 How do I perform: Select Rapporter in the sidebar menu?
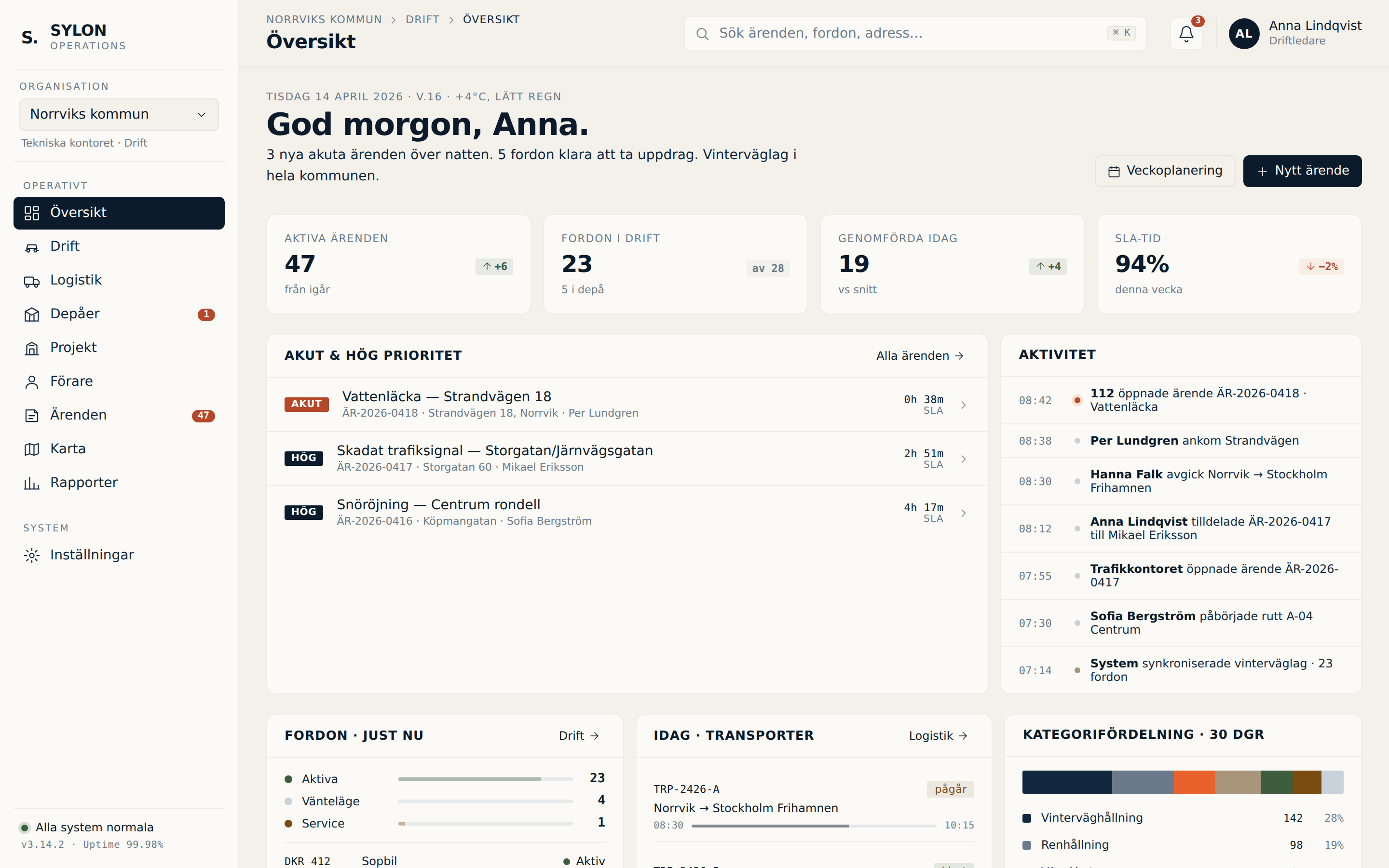coord(119,483)
